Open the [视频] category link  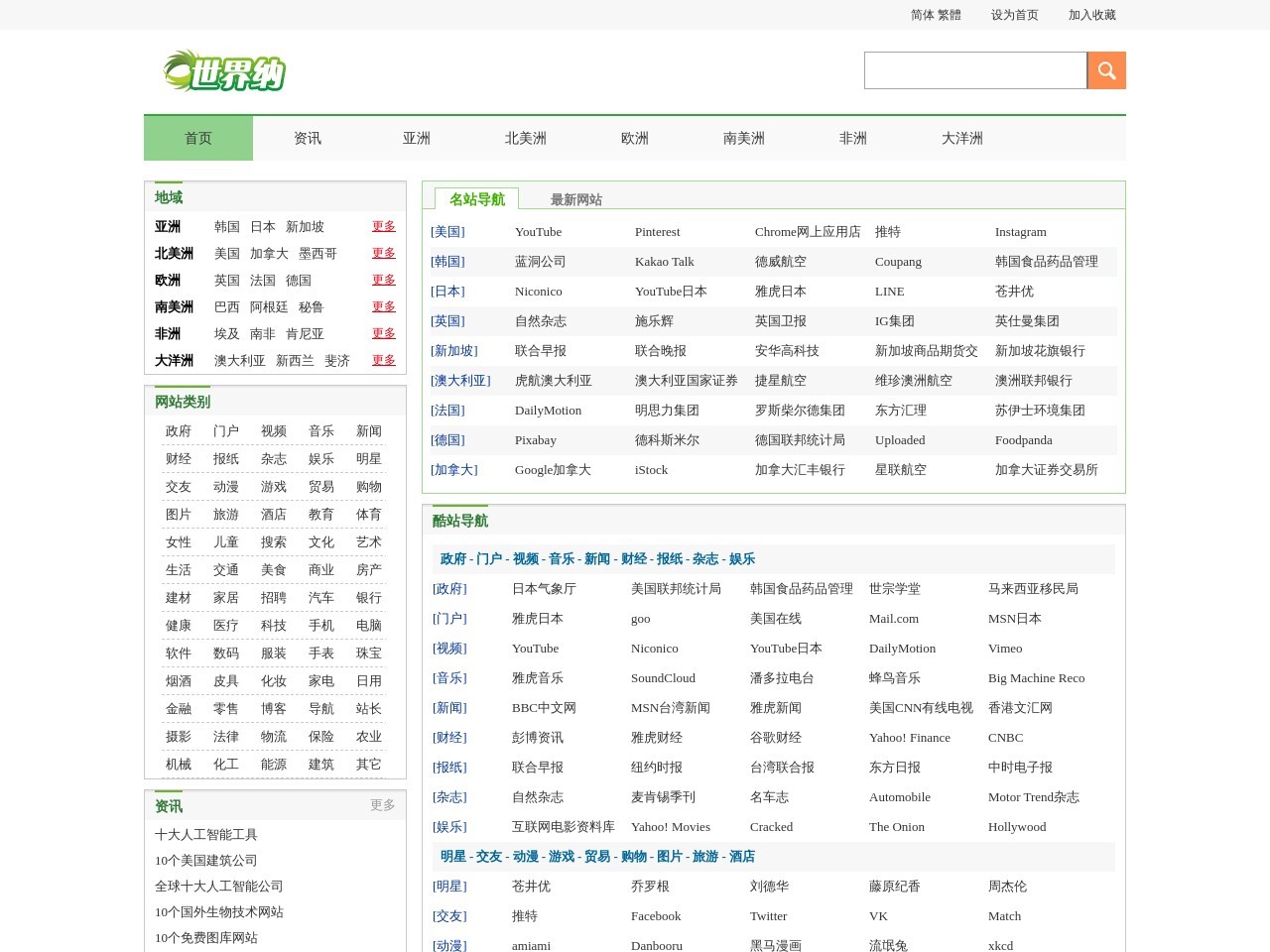tap(449, 649)
